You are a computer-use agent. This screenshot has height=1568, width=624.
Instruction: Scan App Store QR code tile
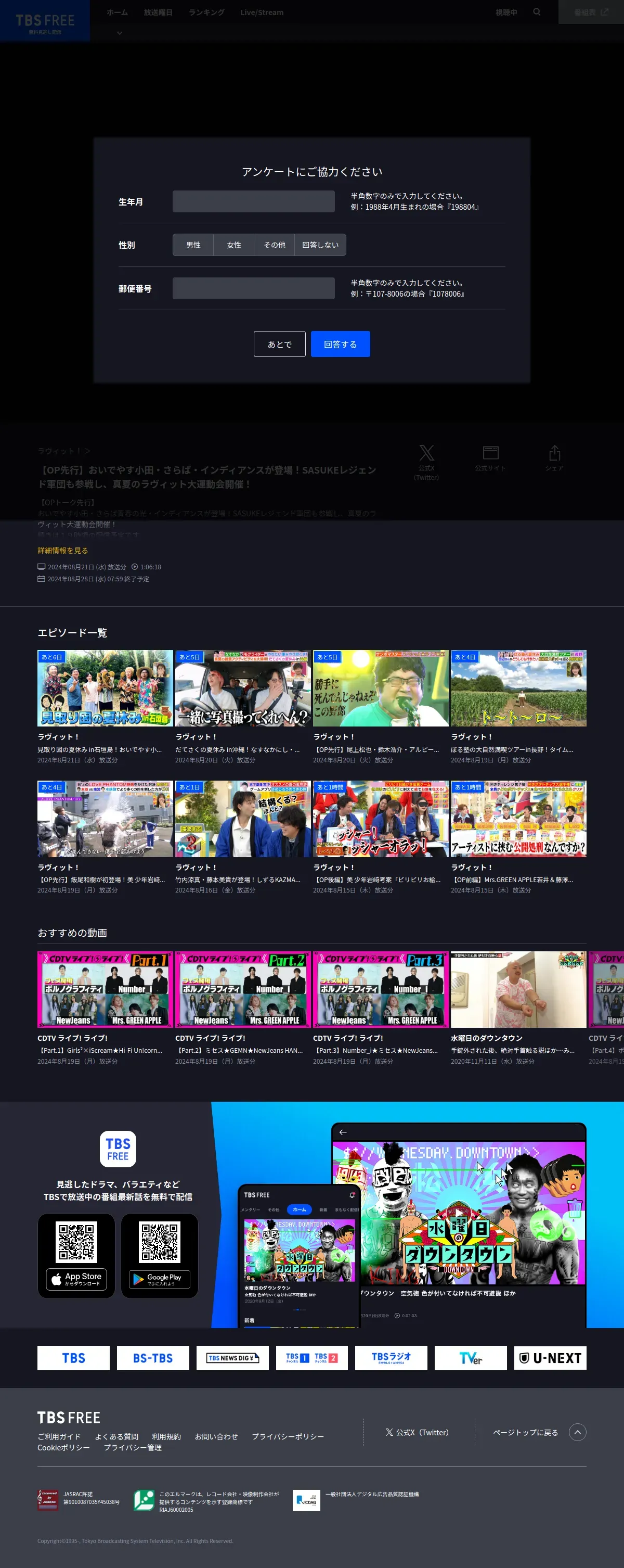point(76,1242)
